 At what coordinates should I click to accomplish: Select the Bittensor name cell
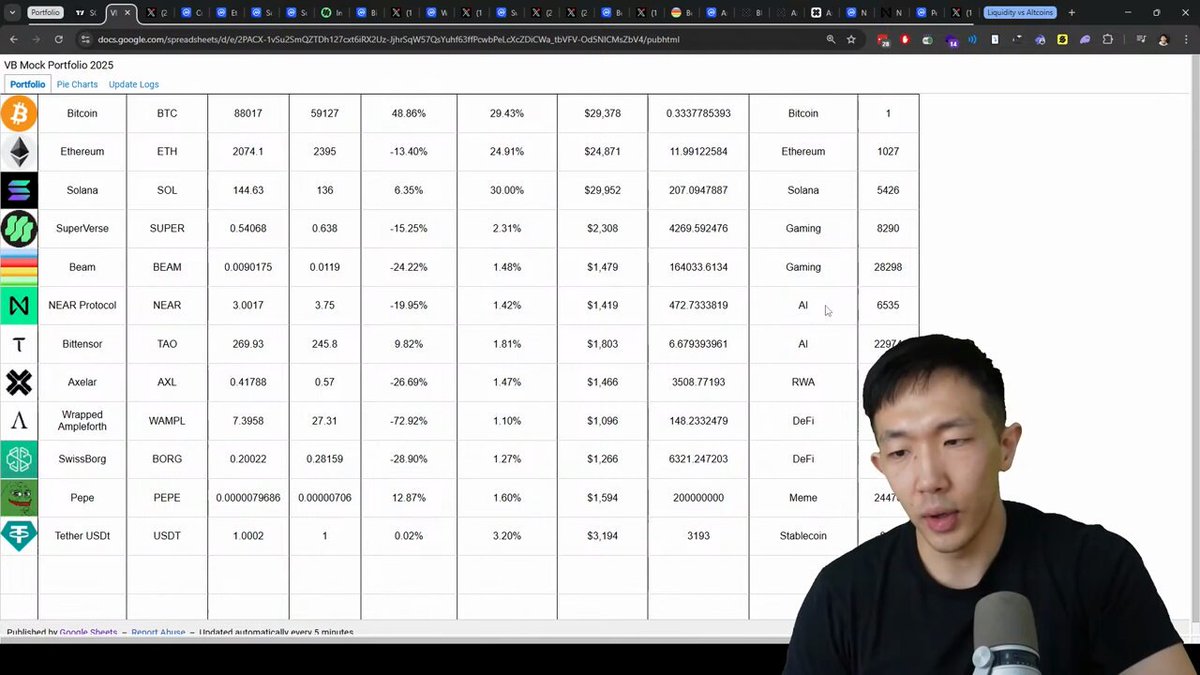[82, 344]
